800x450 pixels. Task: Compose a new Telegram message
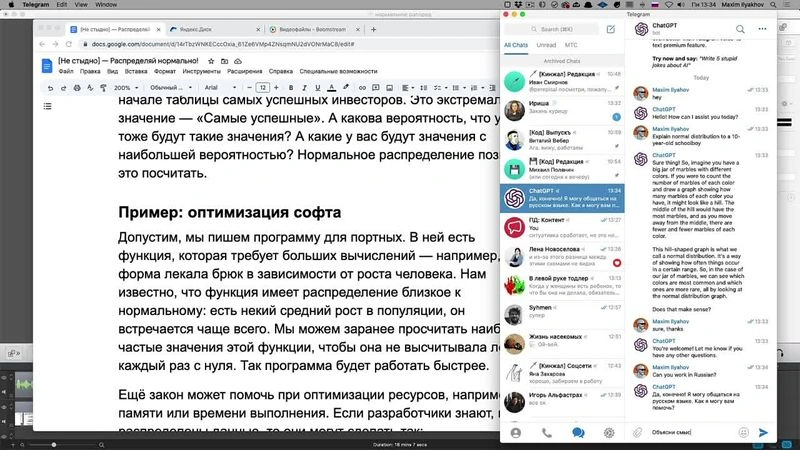click(611, 30)
